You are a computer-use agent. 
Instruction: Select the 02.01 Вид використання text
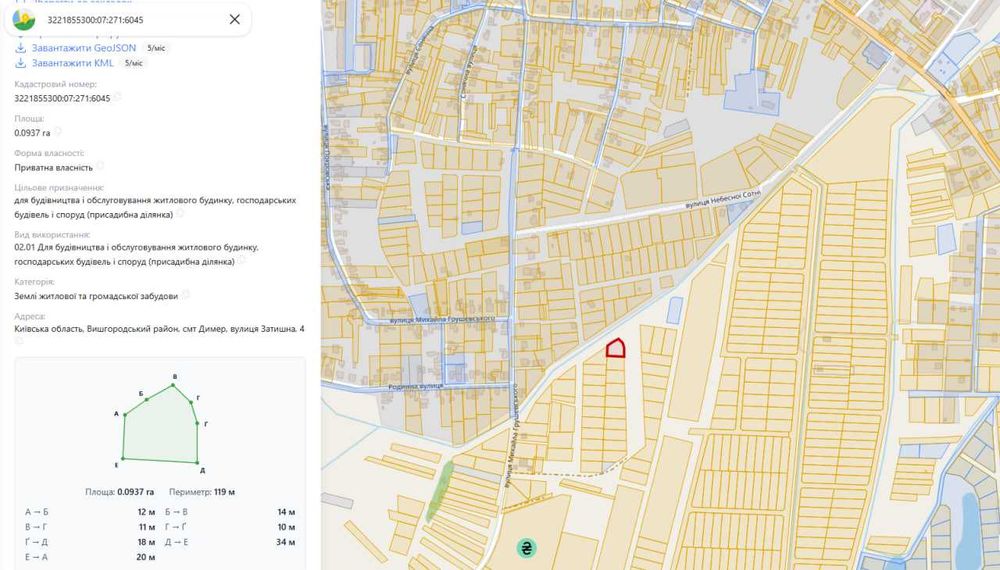coord(136,254)
